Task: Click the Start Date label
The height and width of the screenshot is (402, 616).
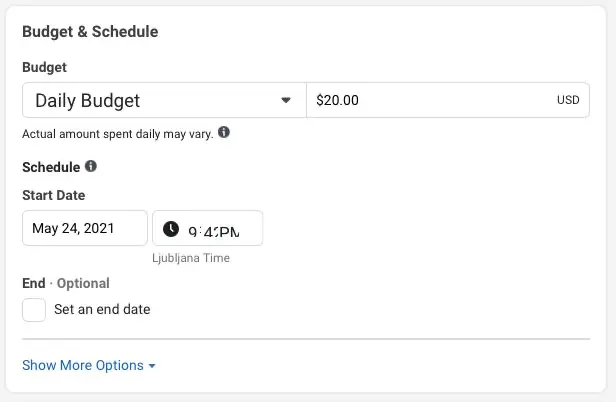Action: pos(53,195)
